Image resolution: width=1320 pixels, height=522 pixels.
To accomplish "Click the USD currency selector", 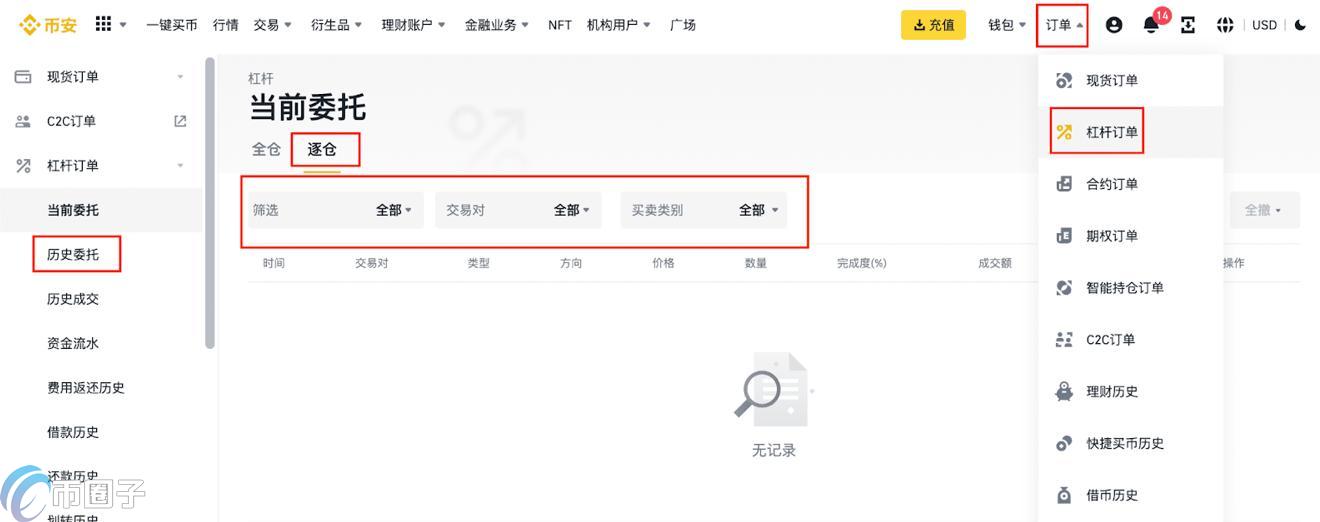I will point(1265,25).
